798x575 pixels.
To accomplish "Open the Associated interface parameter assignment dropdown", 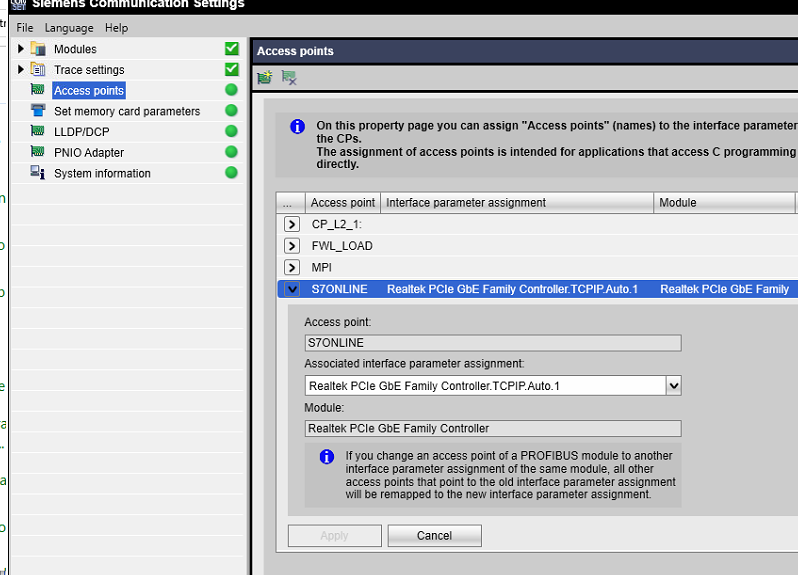I will [674, 386].
